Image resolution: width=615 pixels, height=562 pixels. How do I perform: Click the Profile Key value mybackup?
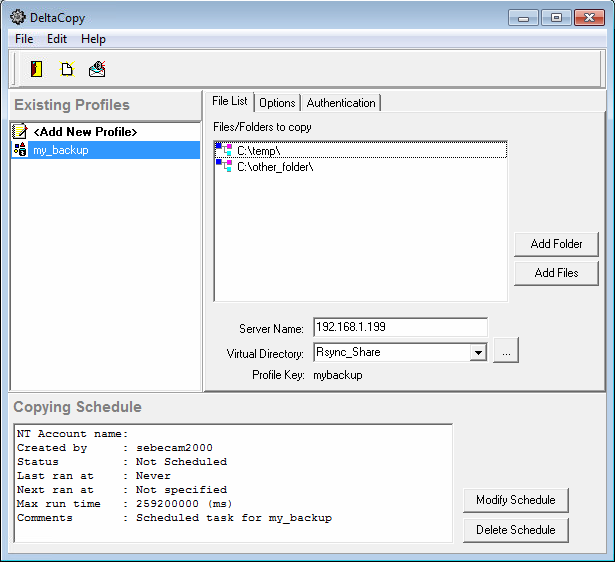[x=338, y=375]
